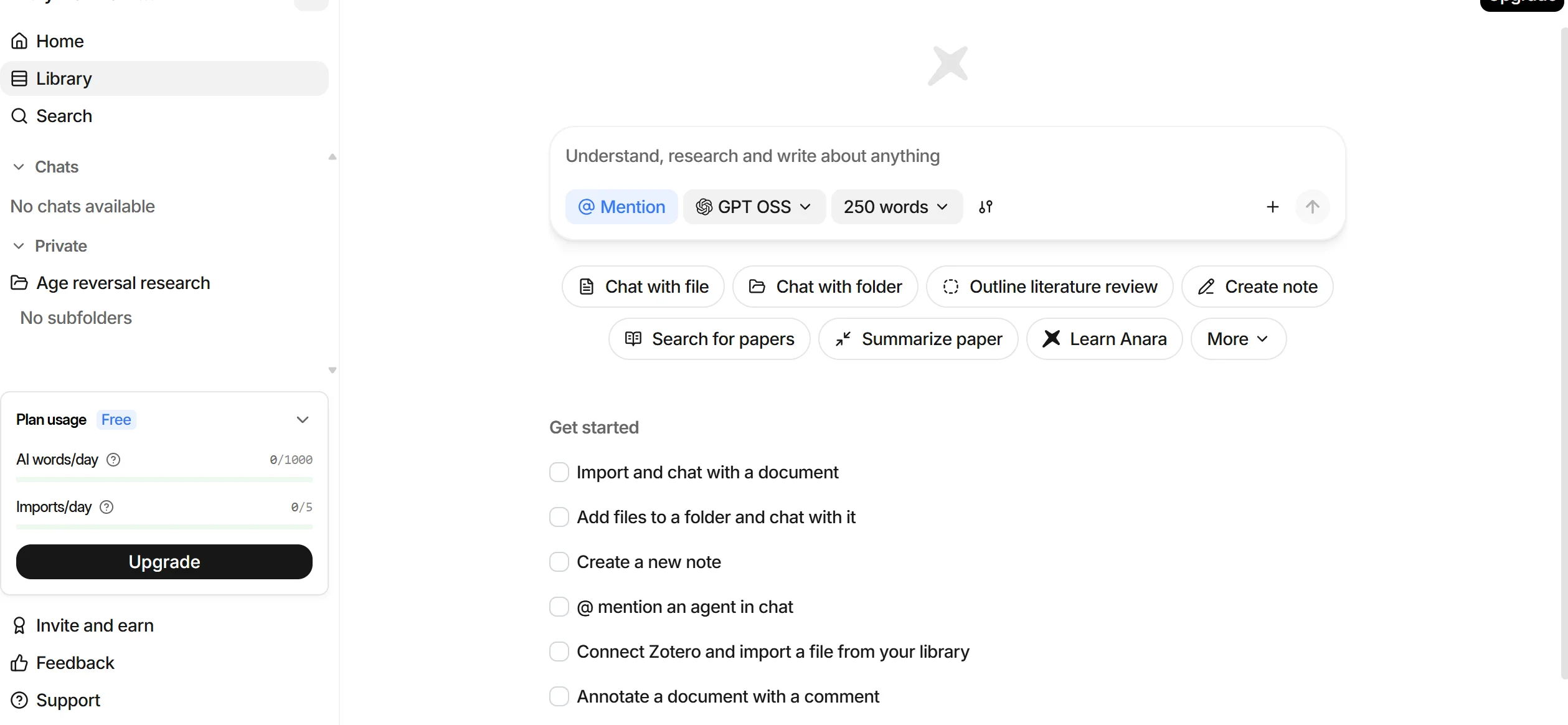The width and height of the screenshot is (1568, 725).
Task: Tick Connect Zotero and import a file
Action: [x=559, y=652]
